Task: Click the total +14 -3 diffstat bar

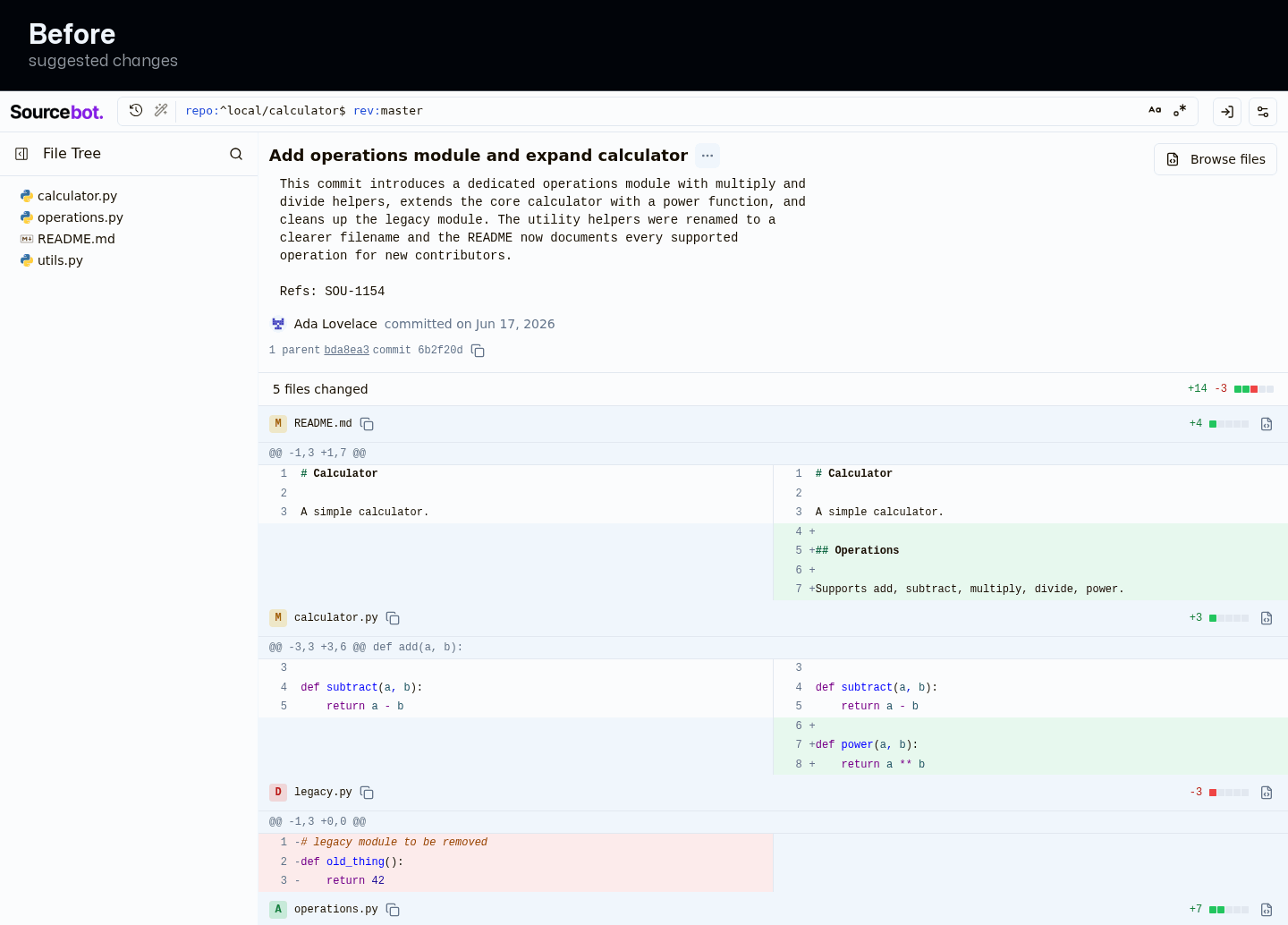Action: [1254, 389]
